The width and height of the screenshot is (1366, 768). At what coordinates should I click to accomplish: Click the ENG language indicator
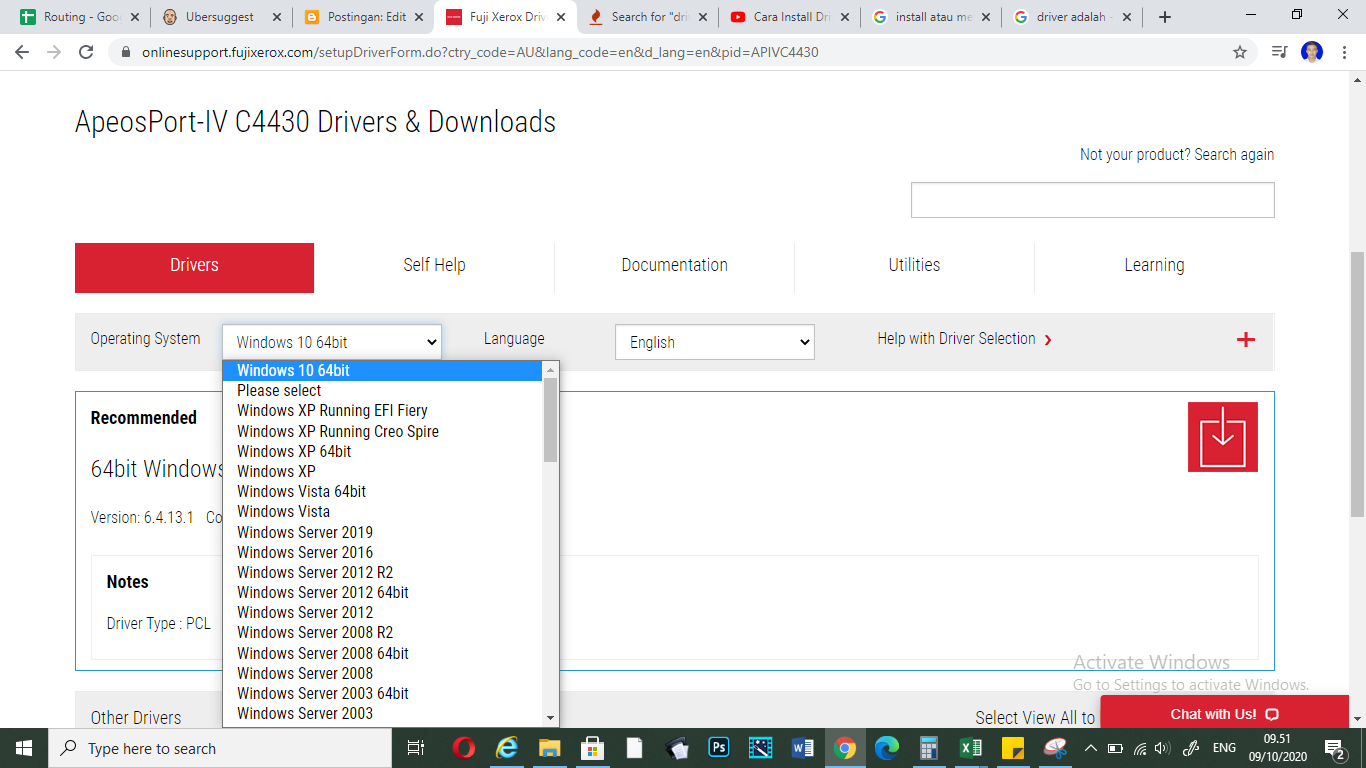pos(1224,748)
